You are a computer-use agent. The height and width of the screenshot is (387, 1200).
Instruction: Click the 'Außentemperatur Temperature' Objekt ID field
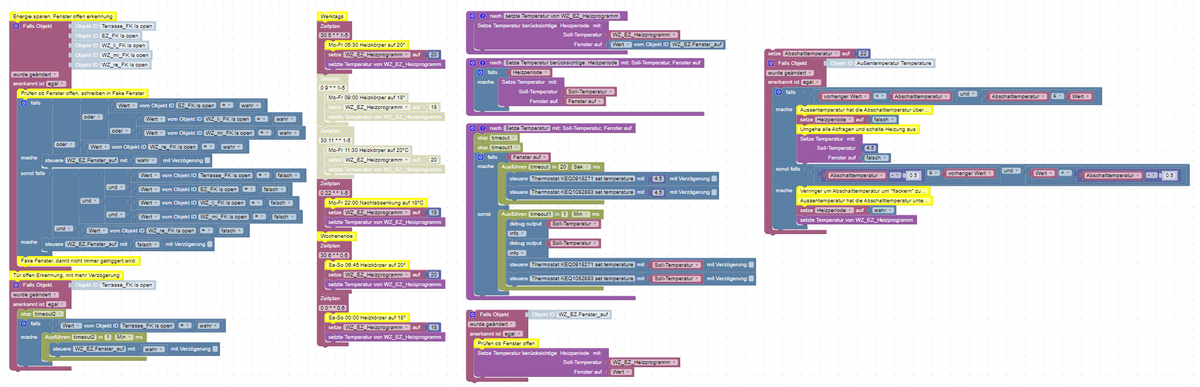(894, 63)
